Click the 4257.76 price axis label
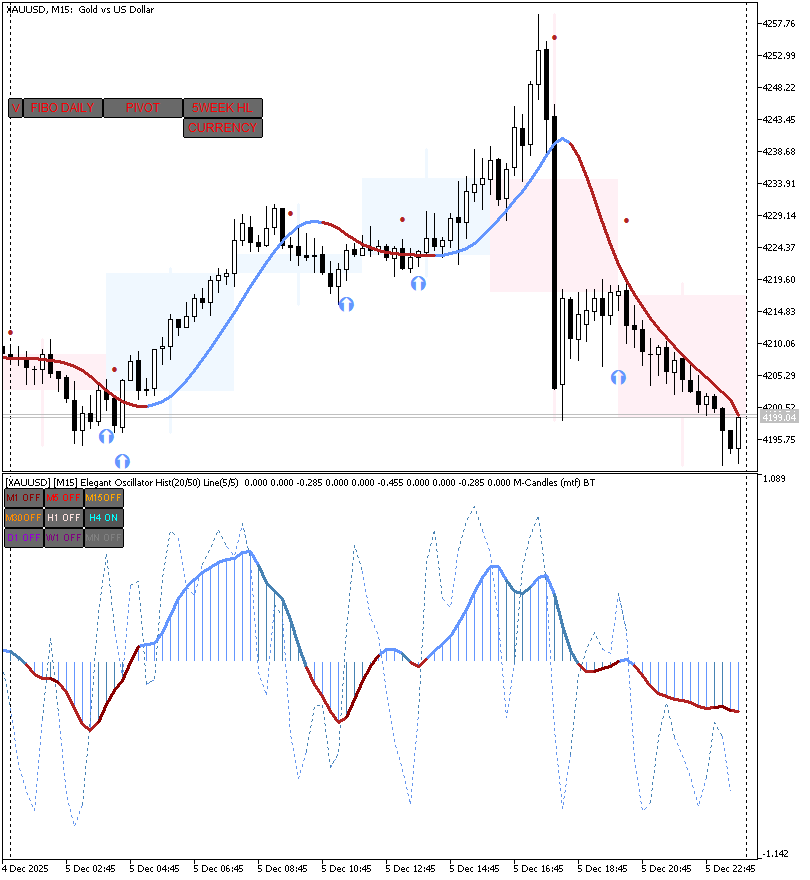This screenshot has width=810, height=880. click(x=779, y=24)
